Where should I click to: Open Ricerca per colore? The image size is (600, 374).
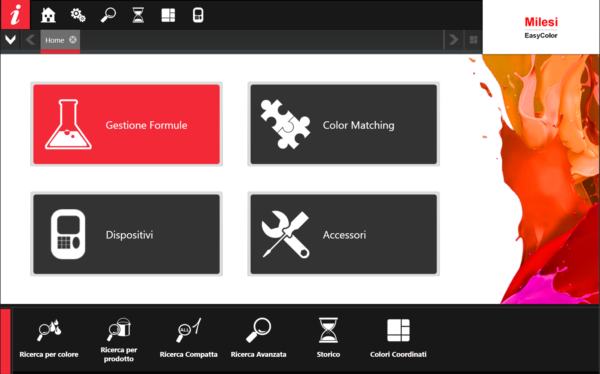49,339
